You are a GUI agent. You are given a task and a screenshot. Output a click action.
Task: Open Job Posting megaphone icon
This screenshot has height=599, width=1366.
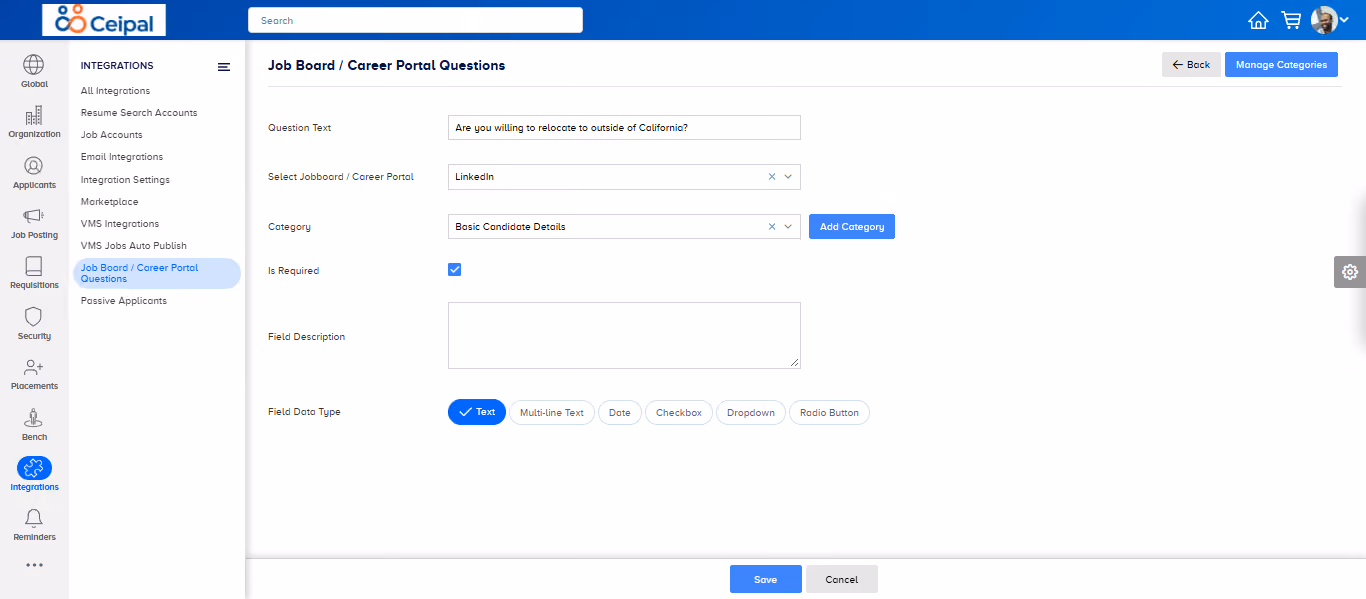(x=34, y=216)
